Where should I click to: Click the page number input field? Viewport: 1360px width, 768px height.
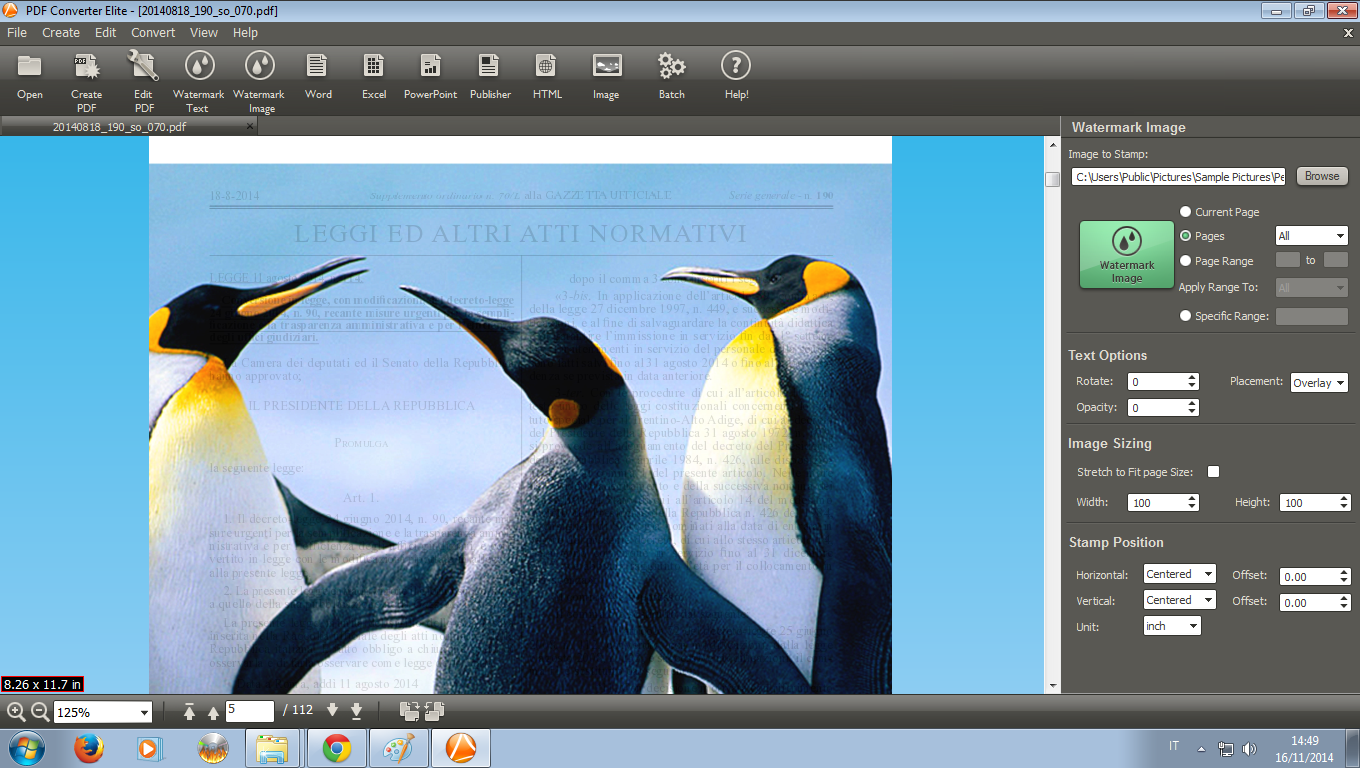click(x=249, y=711)
